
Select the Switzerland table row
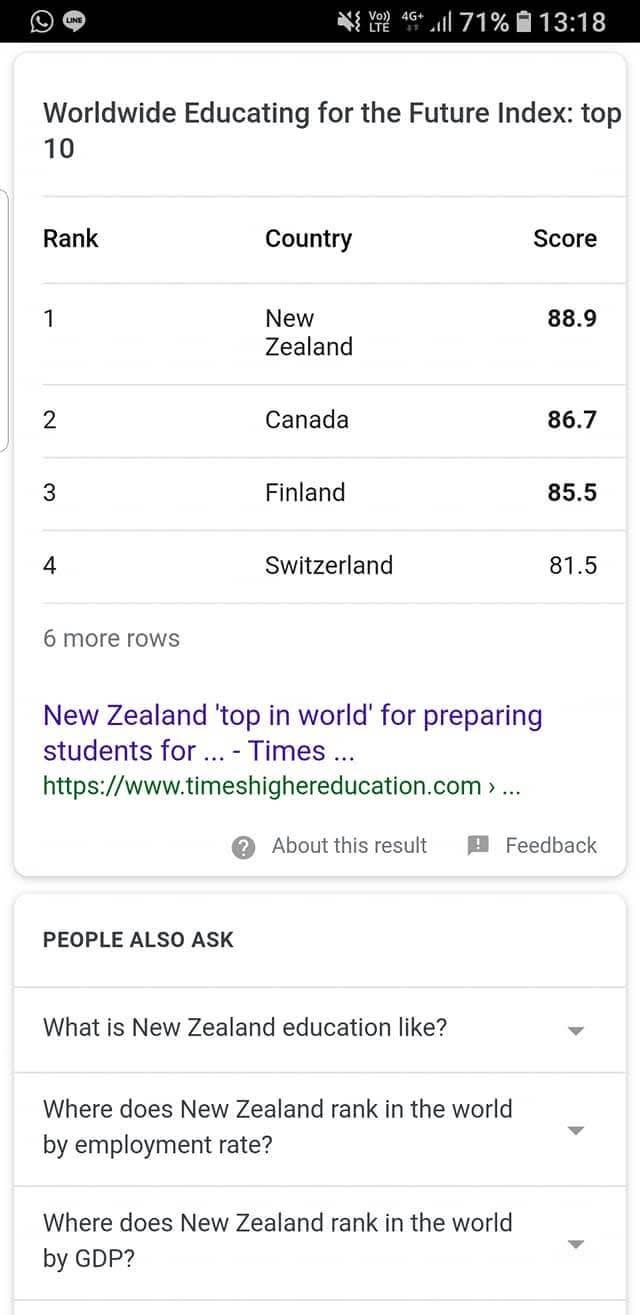coord(320,566)
